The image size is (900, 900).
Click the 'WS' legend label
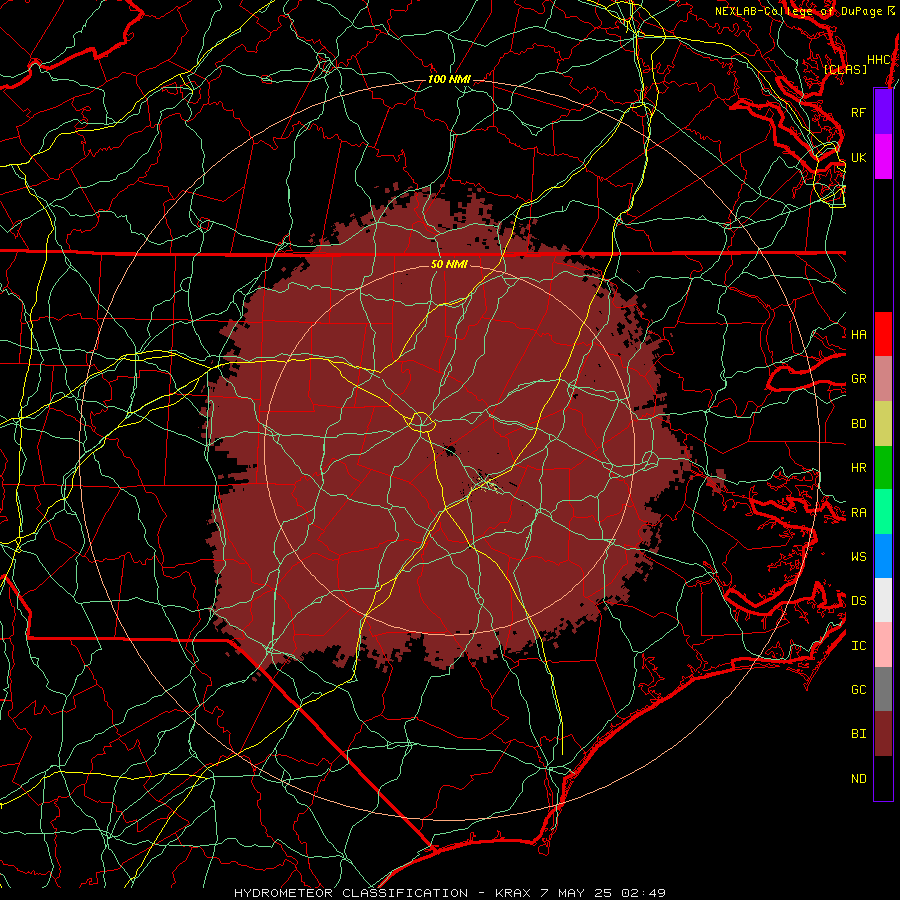coord(858,556)
